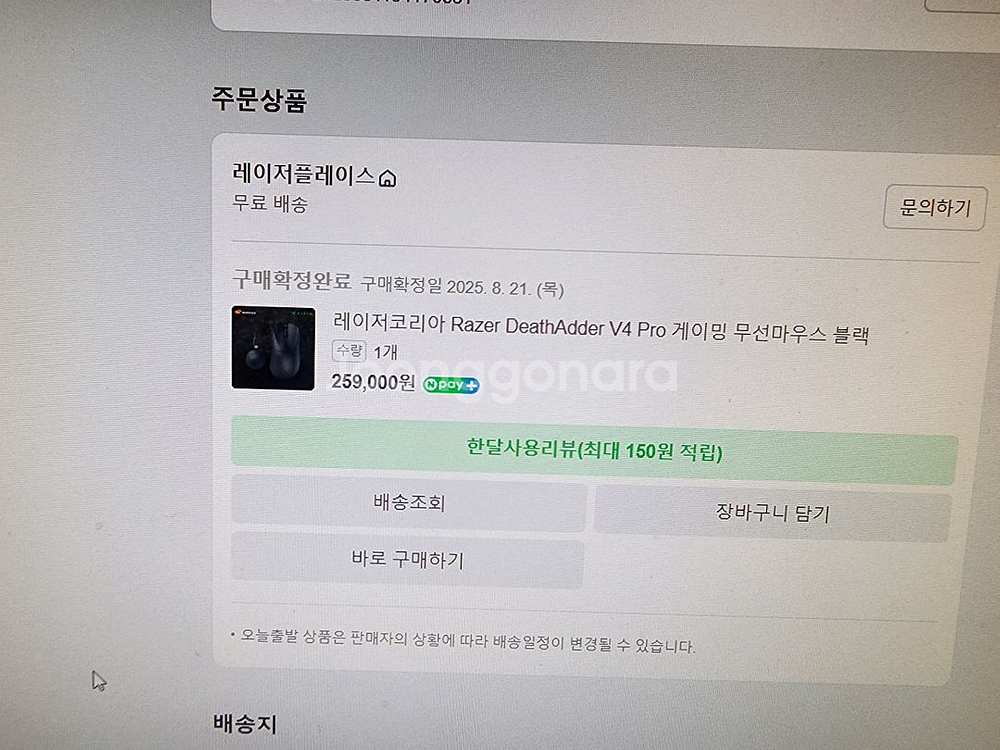Click the 구매확정일 2025. 8. 21. date text
The height and width of the screenshot is (750, 1000).
(x=462, y=286)
